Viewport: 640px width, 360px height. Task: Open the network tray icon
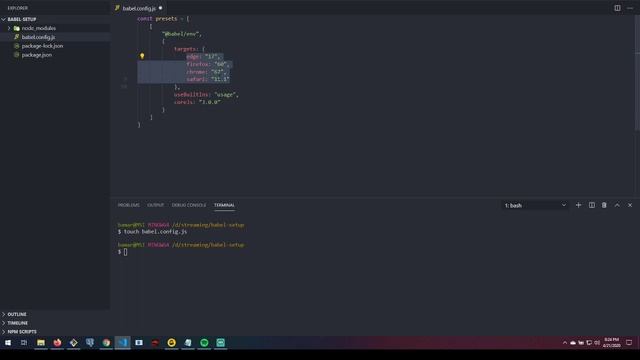(589, 343)
